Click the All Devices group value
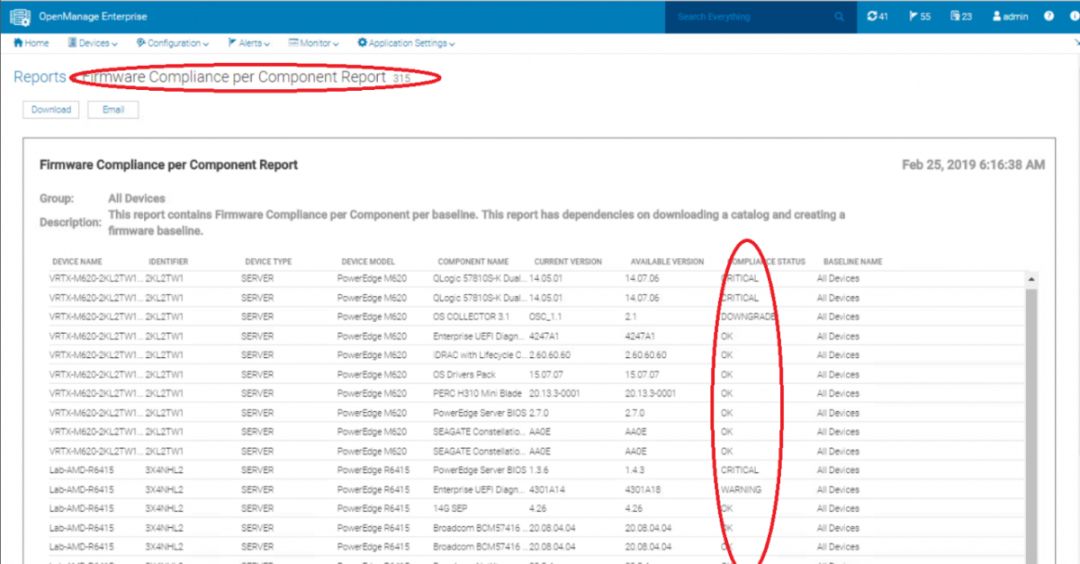1080x564 pixels. [136, 198]
